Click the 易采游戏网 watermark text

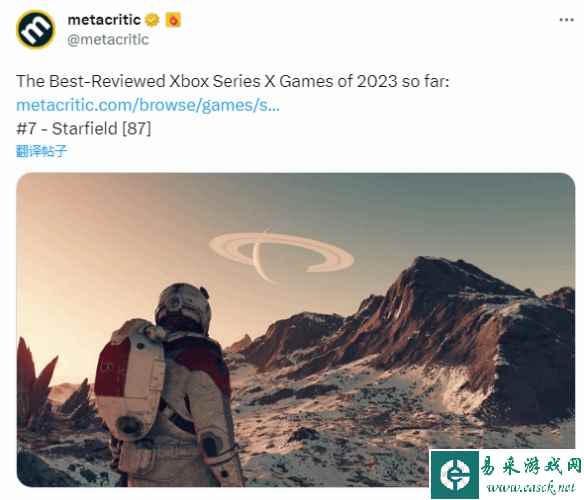530,465
